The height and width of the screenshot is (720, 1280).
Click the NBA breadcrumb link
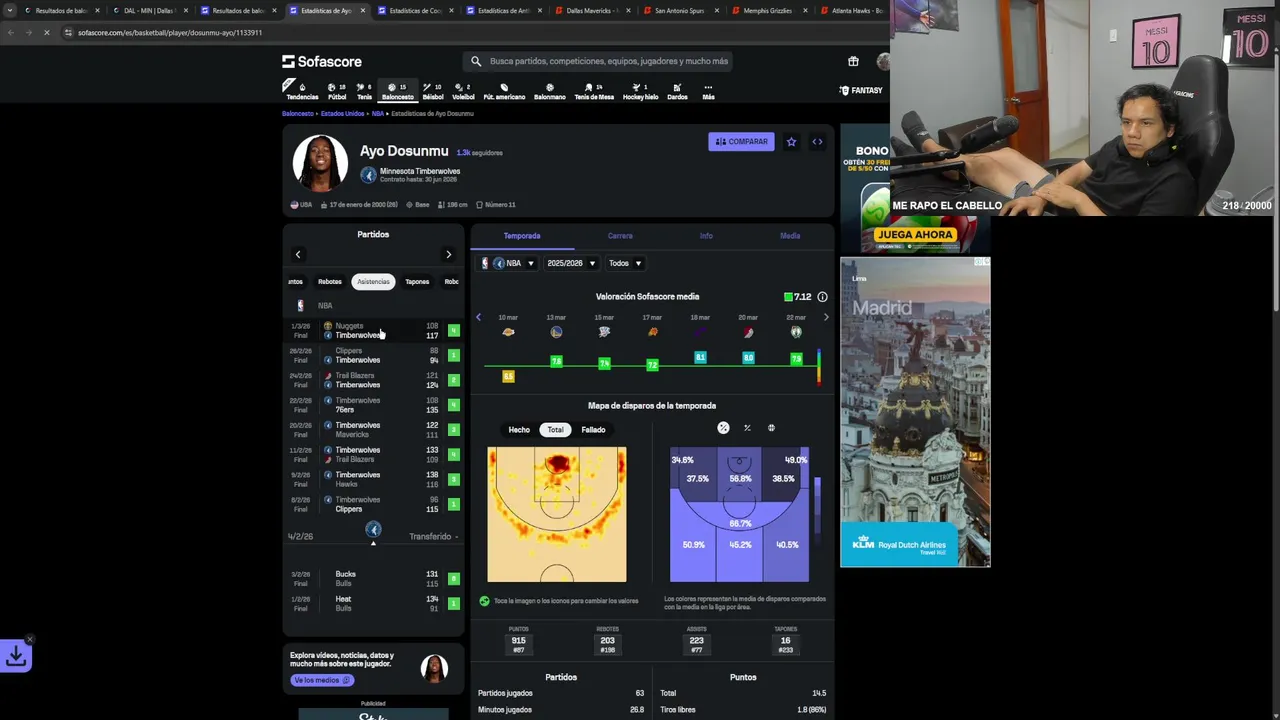point(378,114)
